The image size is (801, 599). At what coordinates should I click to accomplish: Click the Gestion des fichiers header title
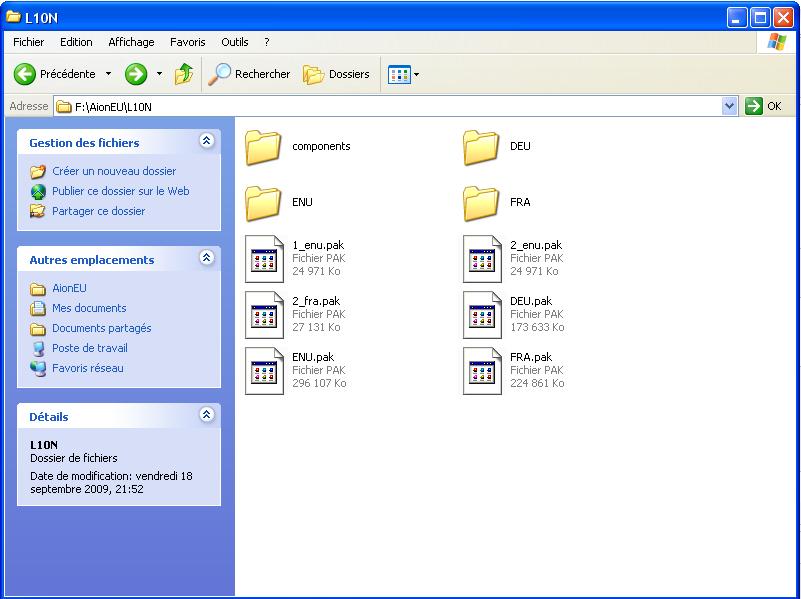[x=84, y=143]
